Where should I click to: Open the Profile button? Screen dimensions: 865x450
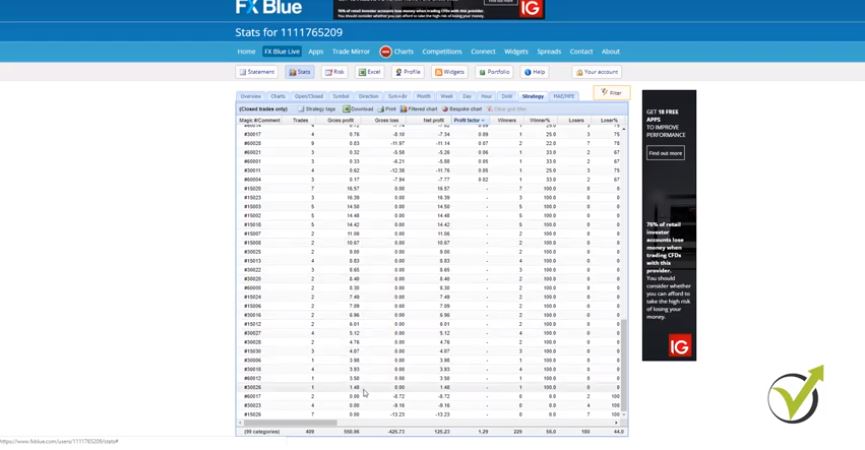pyautogui.click(x=408, y=72)
